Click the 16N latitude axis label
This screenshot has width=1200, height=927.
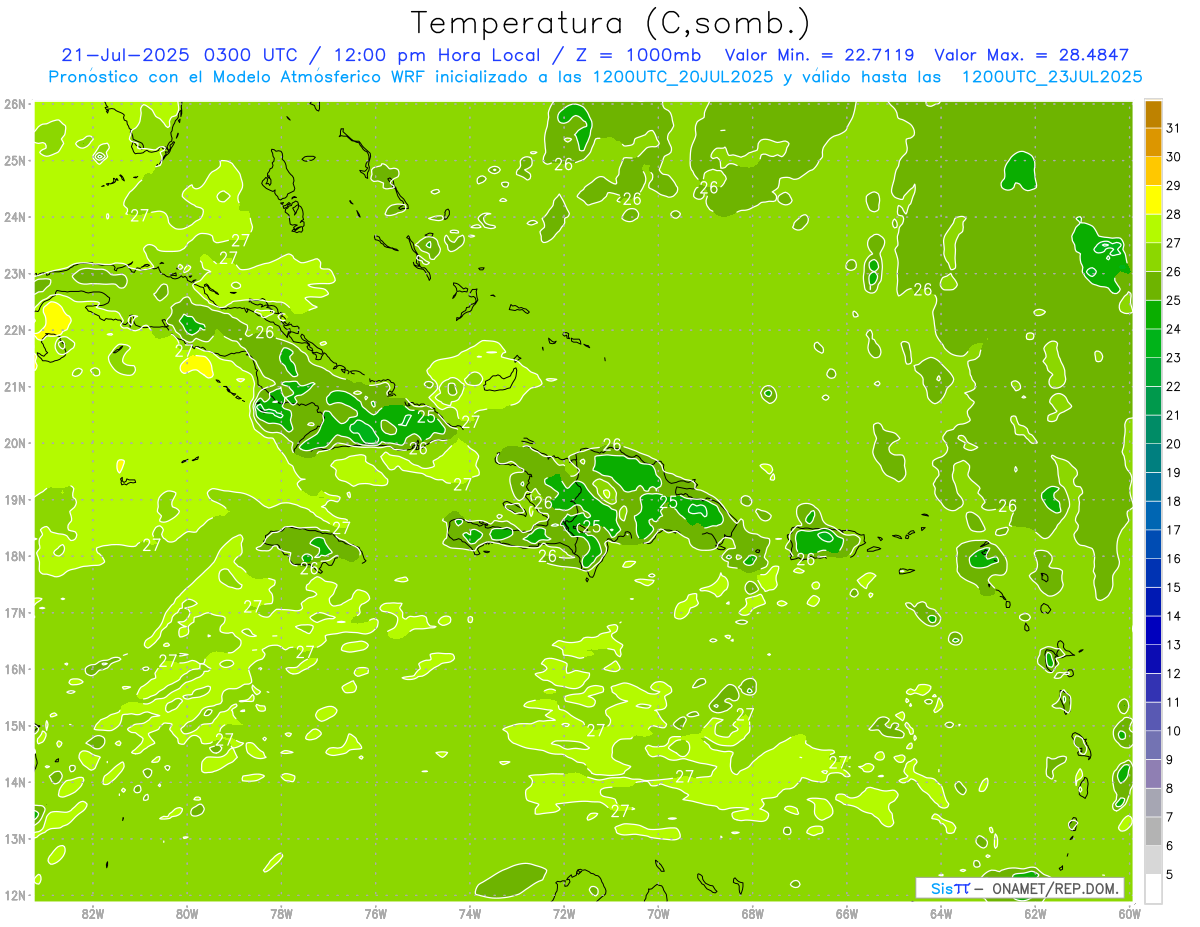(x=14, y=669)
